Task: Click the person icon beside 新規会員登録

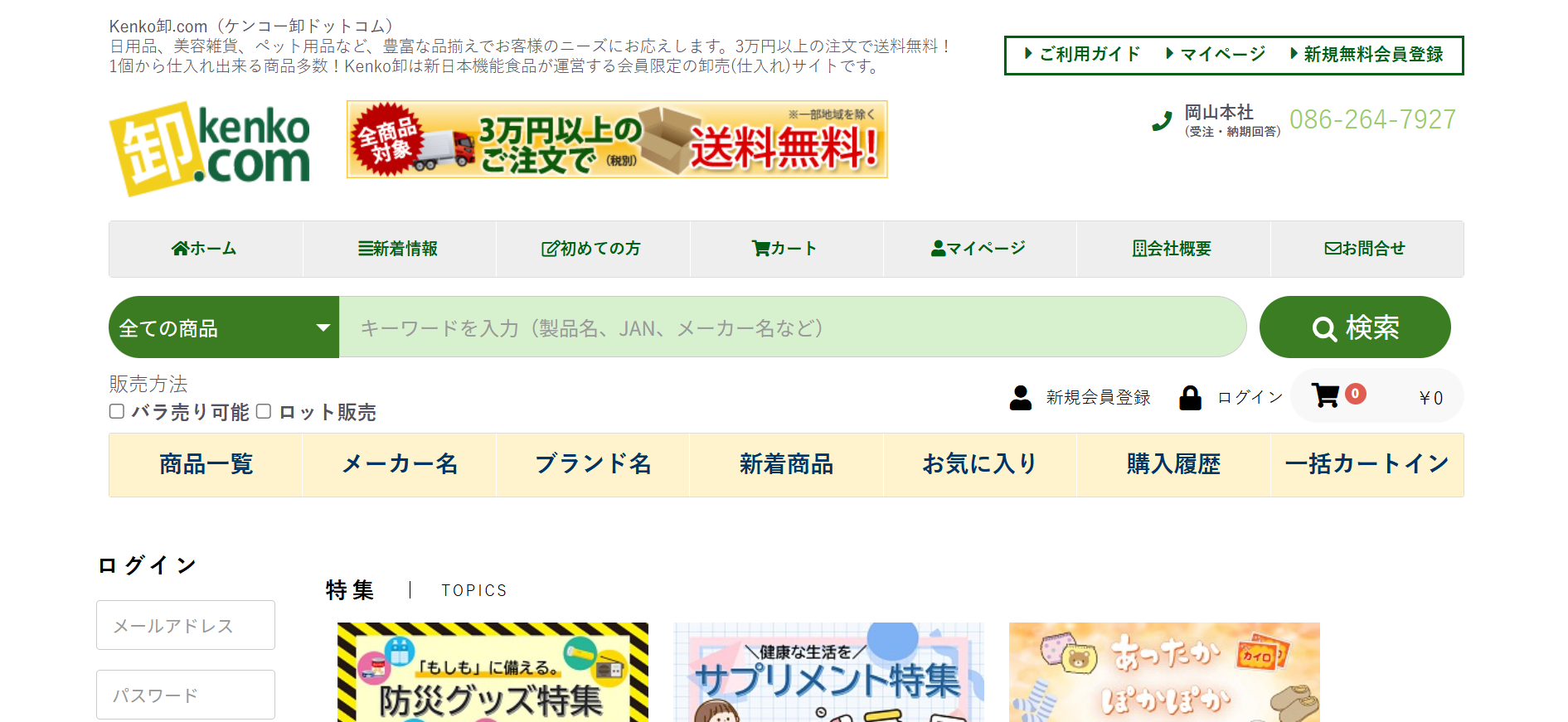Action: pos(1021,398)
